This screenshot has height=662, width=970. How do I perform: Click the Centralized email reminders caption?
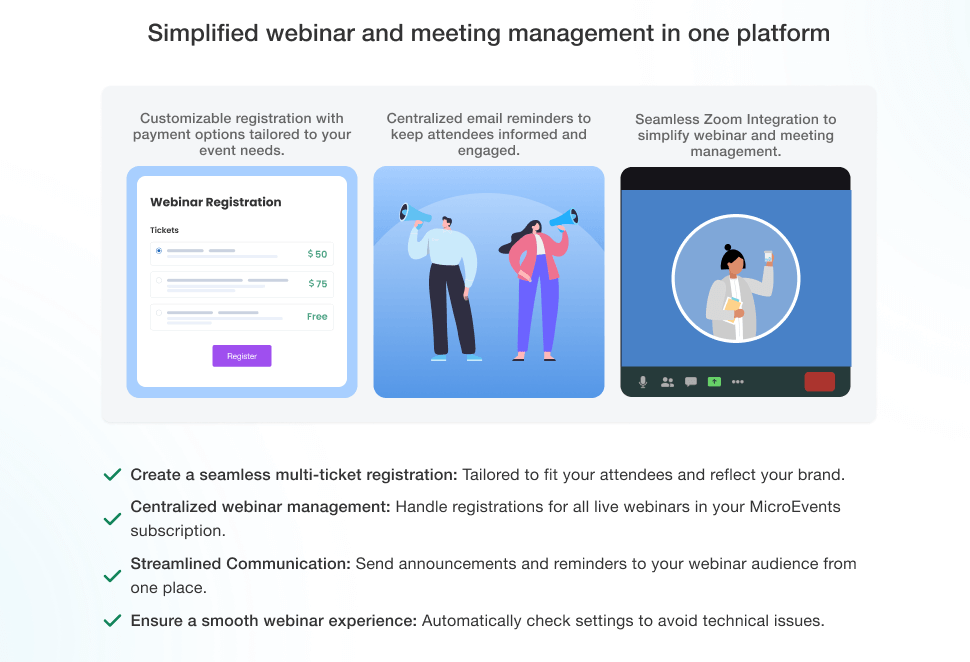click(x=489, y=134)
